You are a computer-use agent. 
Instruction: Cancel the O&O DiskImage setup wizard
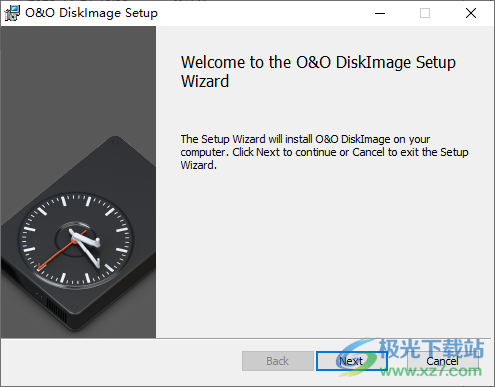click(443, 361)
